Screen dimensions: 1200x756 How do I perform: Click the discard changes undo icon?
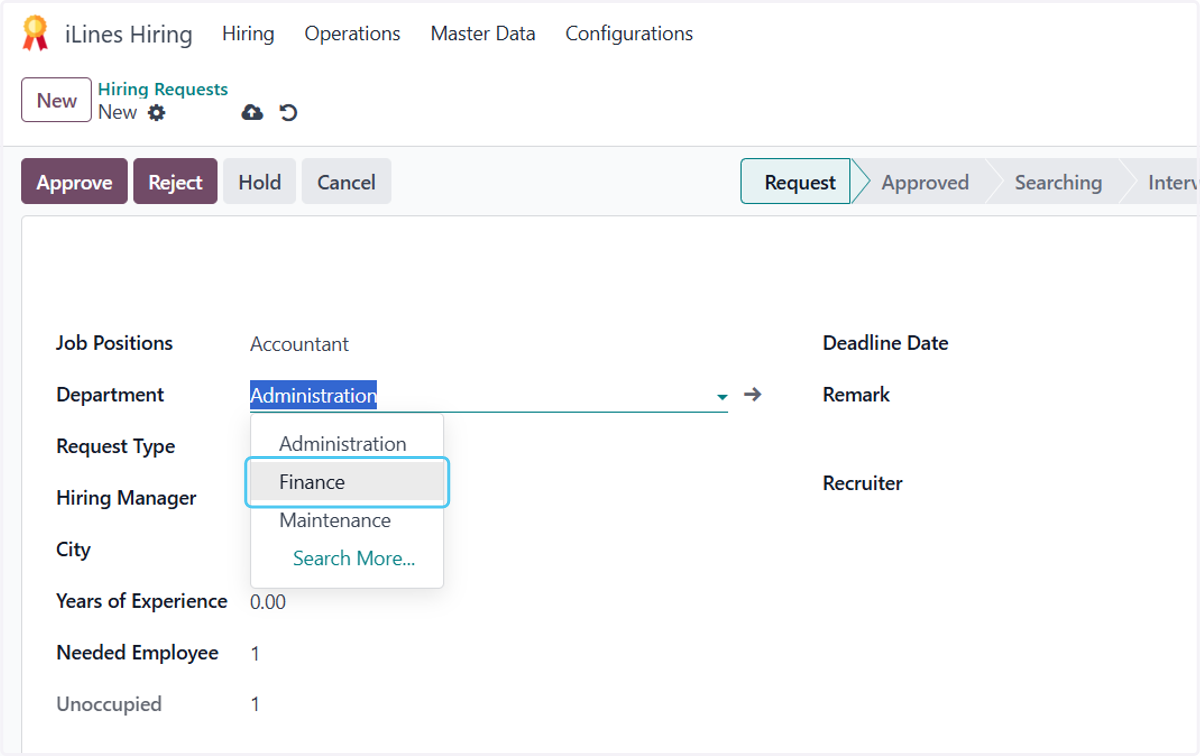click(x=289, y=113)
